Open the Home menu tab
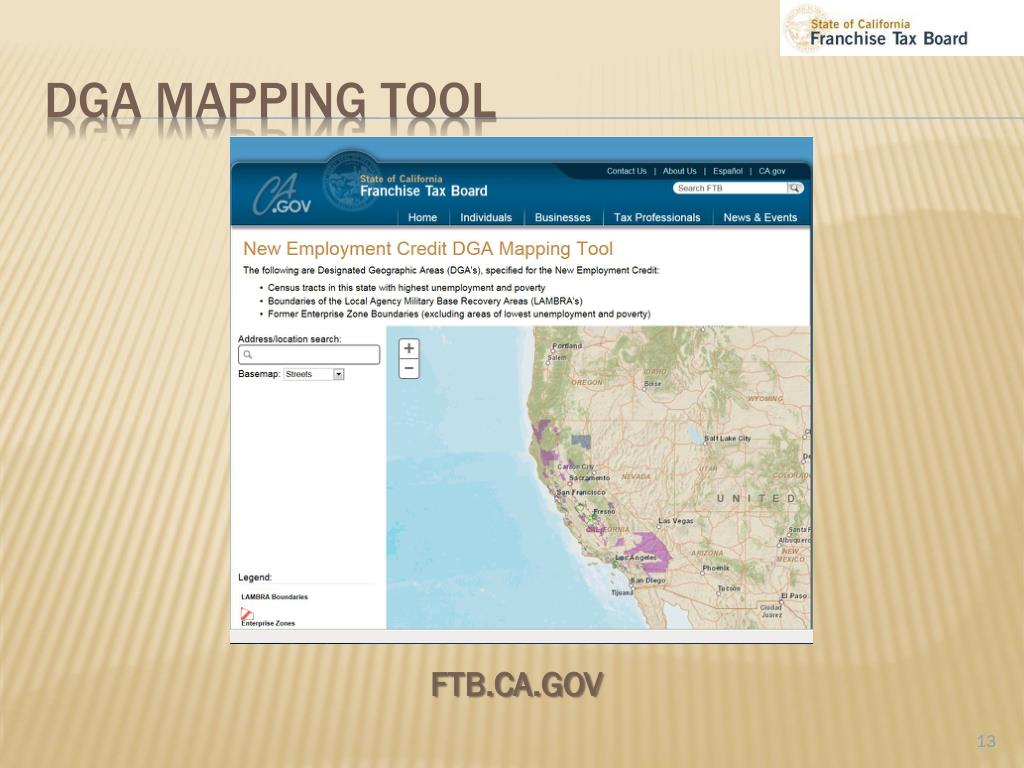Screen dimensions: 1024x768 point(423,217)
